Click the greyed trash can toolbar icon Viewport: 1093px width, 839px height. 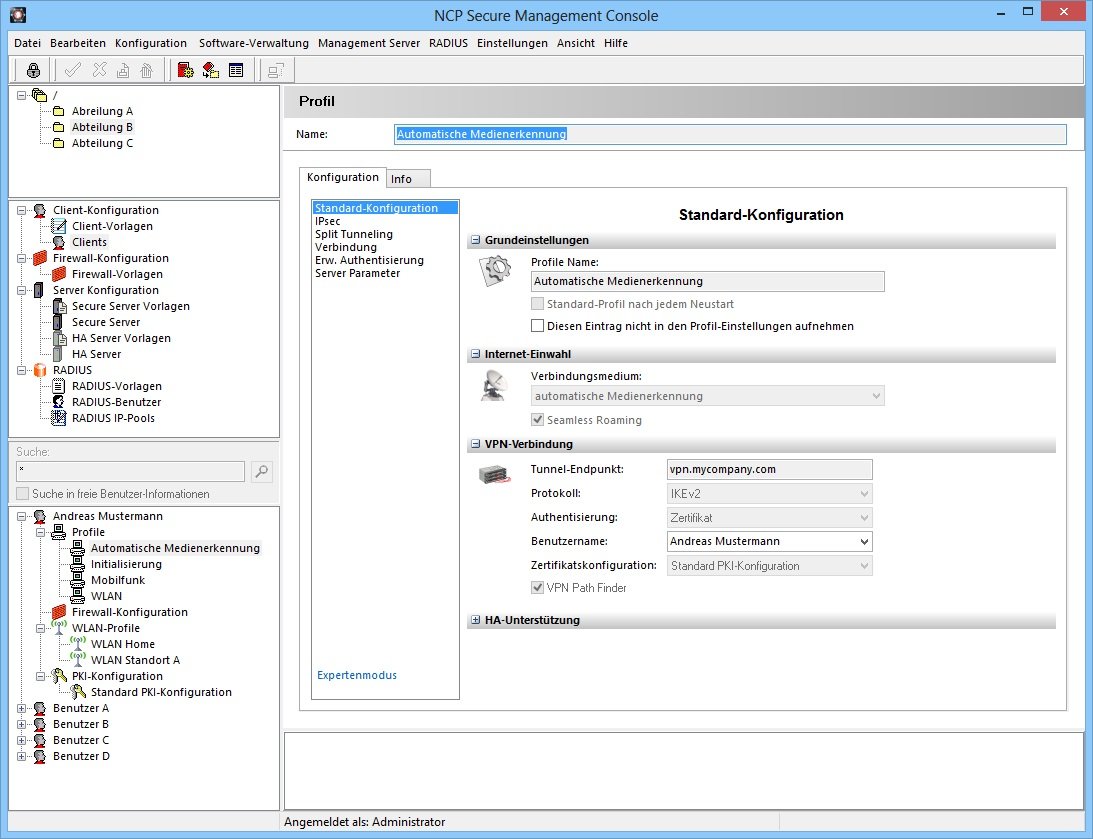(x=146, y=70)
